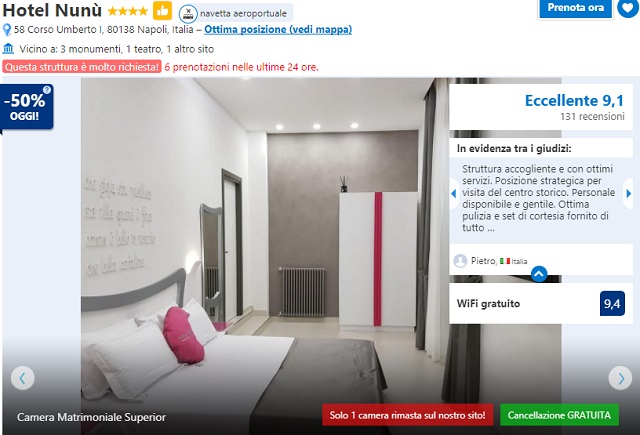640x435 pixels.
Task: Click the WiFi gratuito 9,4 score badge
Action: point(612,304)
